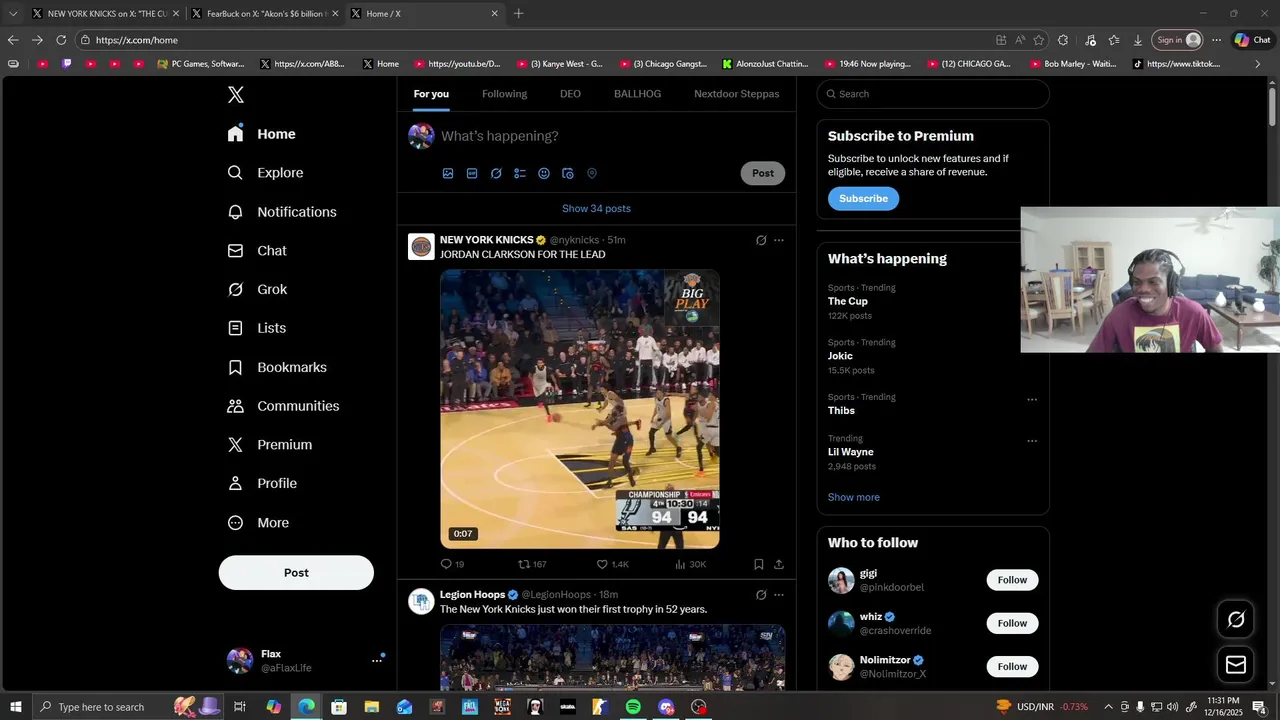This screenshot has width=1280, height=720.
Task: Switch to the DEO tab
Action: tap(570, 94)
